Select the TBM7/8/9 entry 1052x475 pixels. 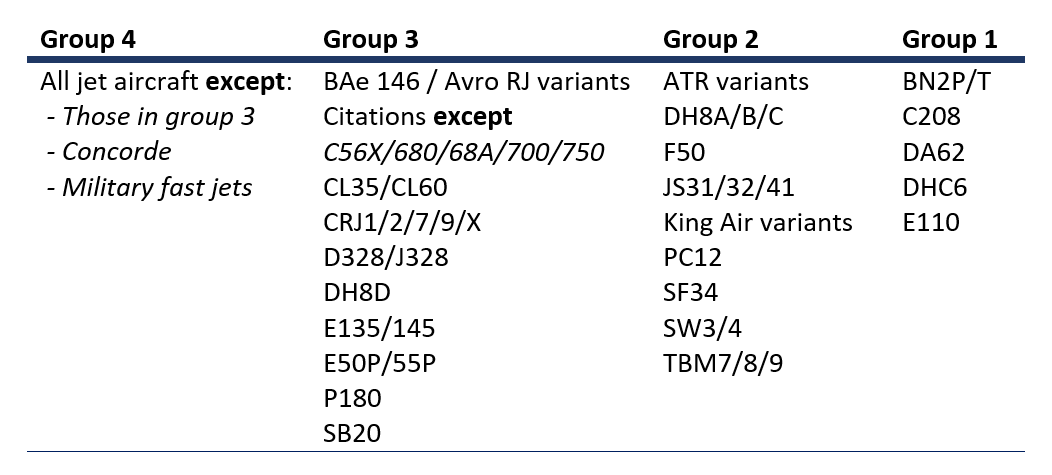tap(723, 363)
